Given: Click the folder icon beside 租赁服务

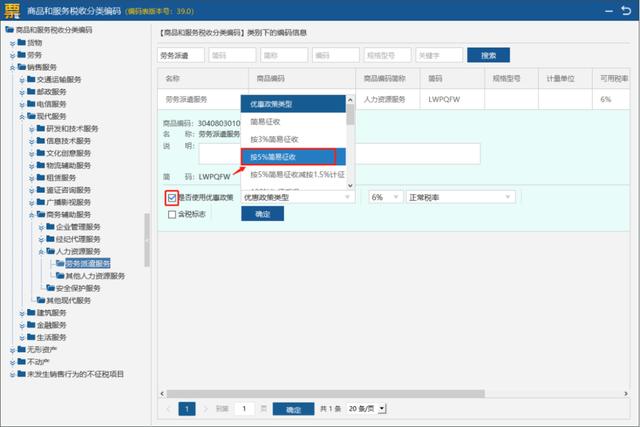Looking at the screenshot, I should [x=41, y=177].
